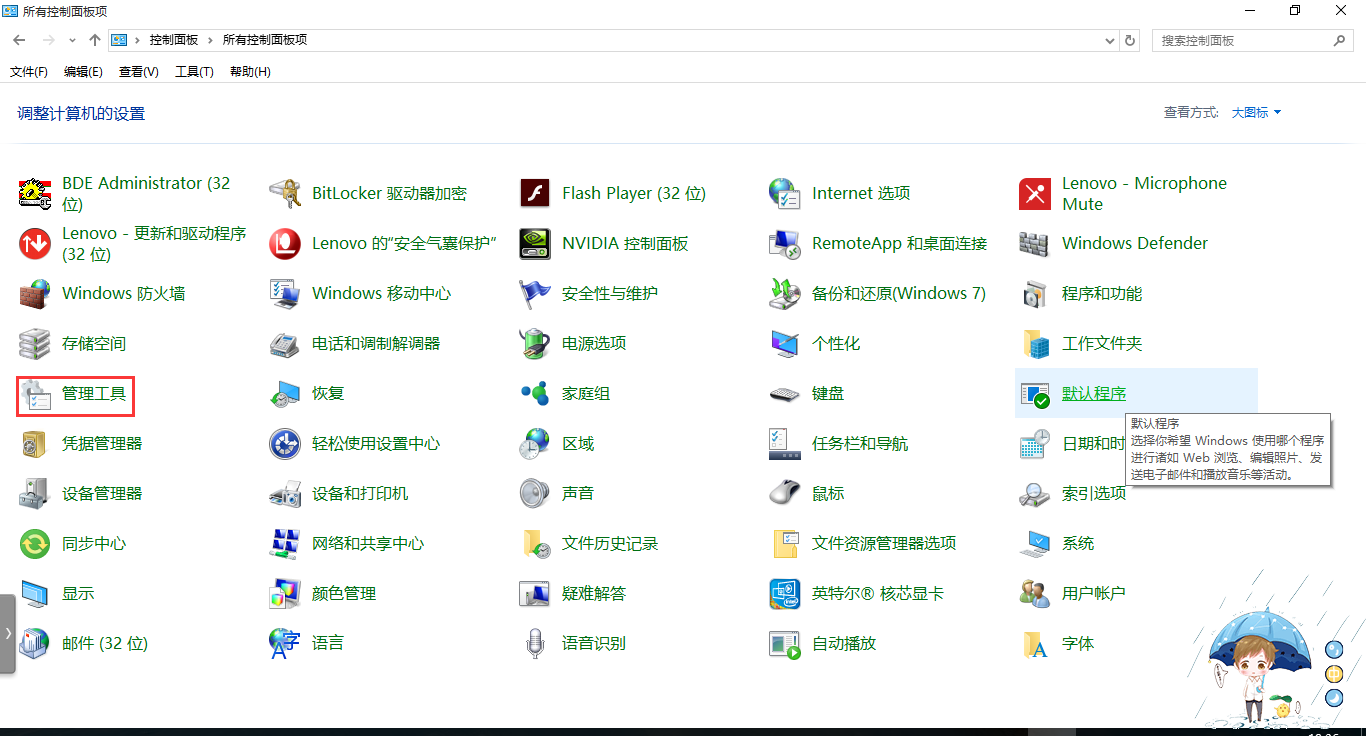Open Lenovo 更新和驱动程序 icon
Viewport: 1366px width, 736px height.
tap(35, 243)
